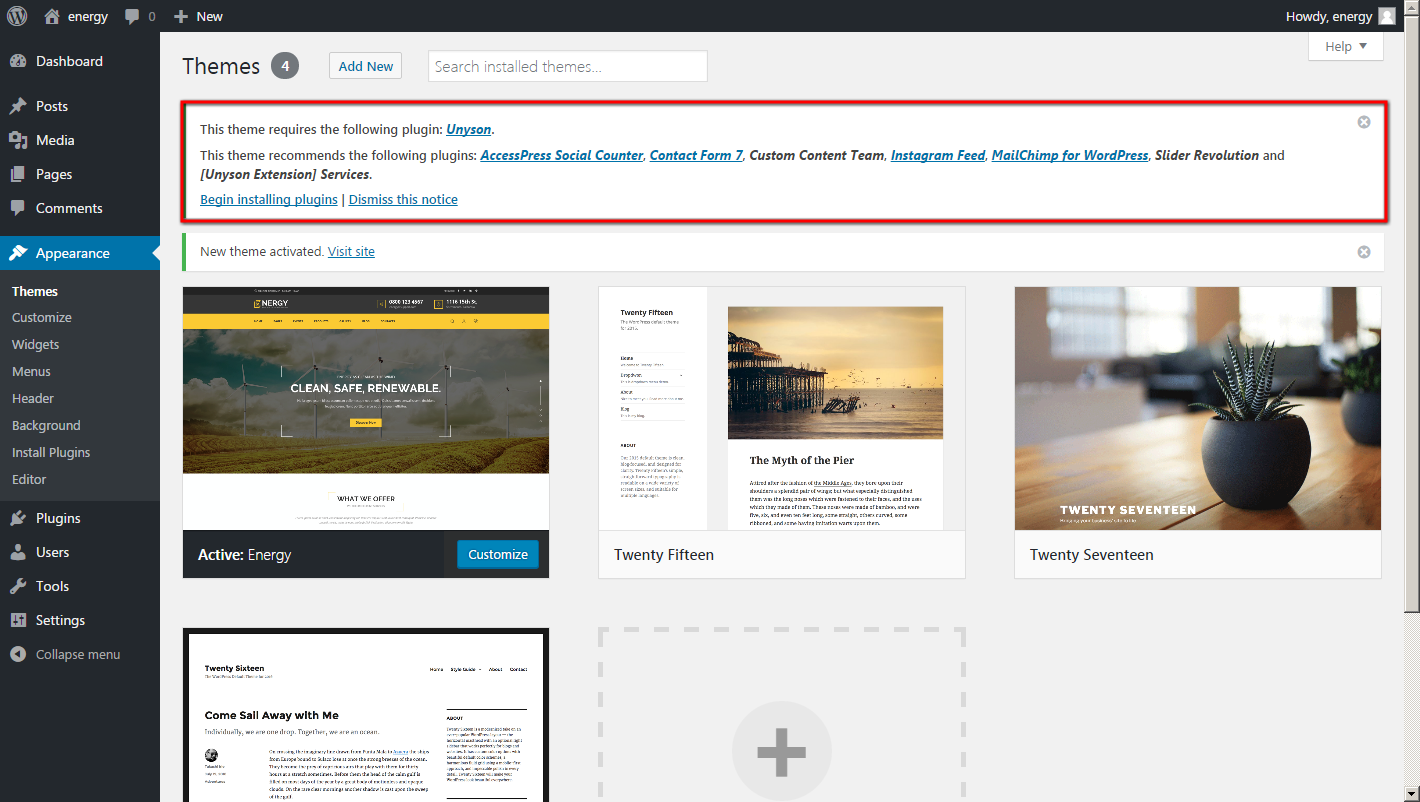
Task: Click the Media icon in sidebar
Action: pyautogui.click(x=18, y=140)
